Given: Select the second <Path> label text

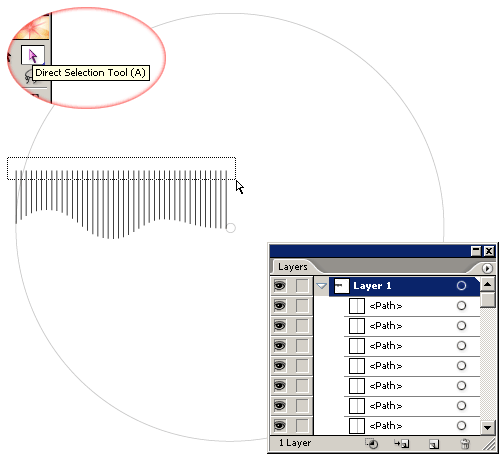Looking at the screenshot, I should coord(386,326).
